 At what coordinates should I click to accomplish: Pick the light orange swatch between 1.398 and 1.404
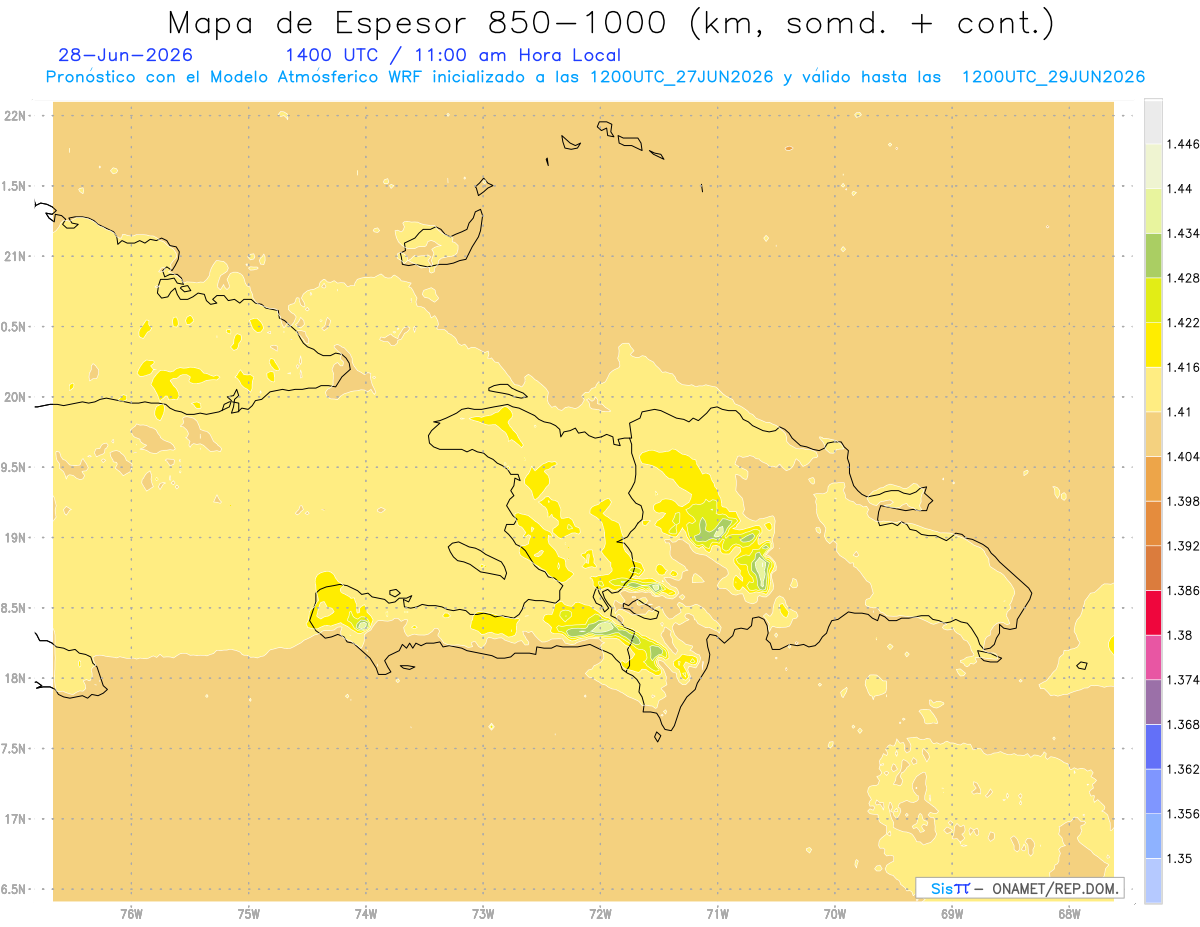(1153, 478)
